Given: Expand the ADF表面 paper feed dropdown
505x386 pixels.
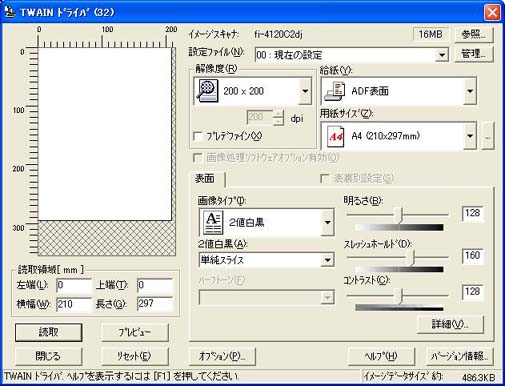Looking at the screenshot, I should tap(470, 91).
